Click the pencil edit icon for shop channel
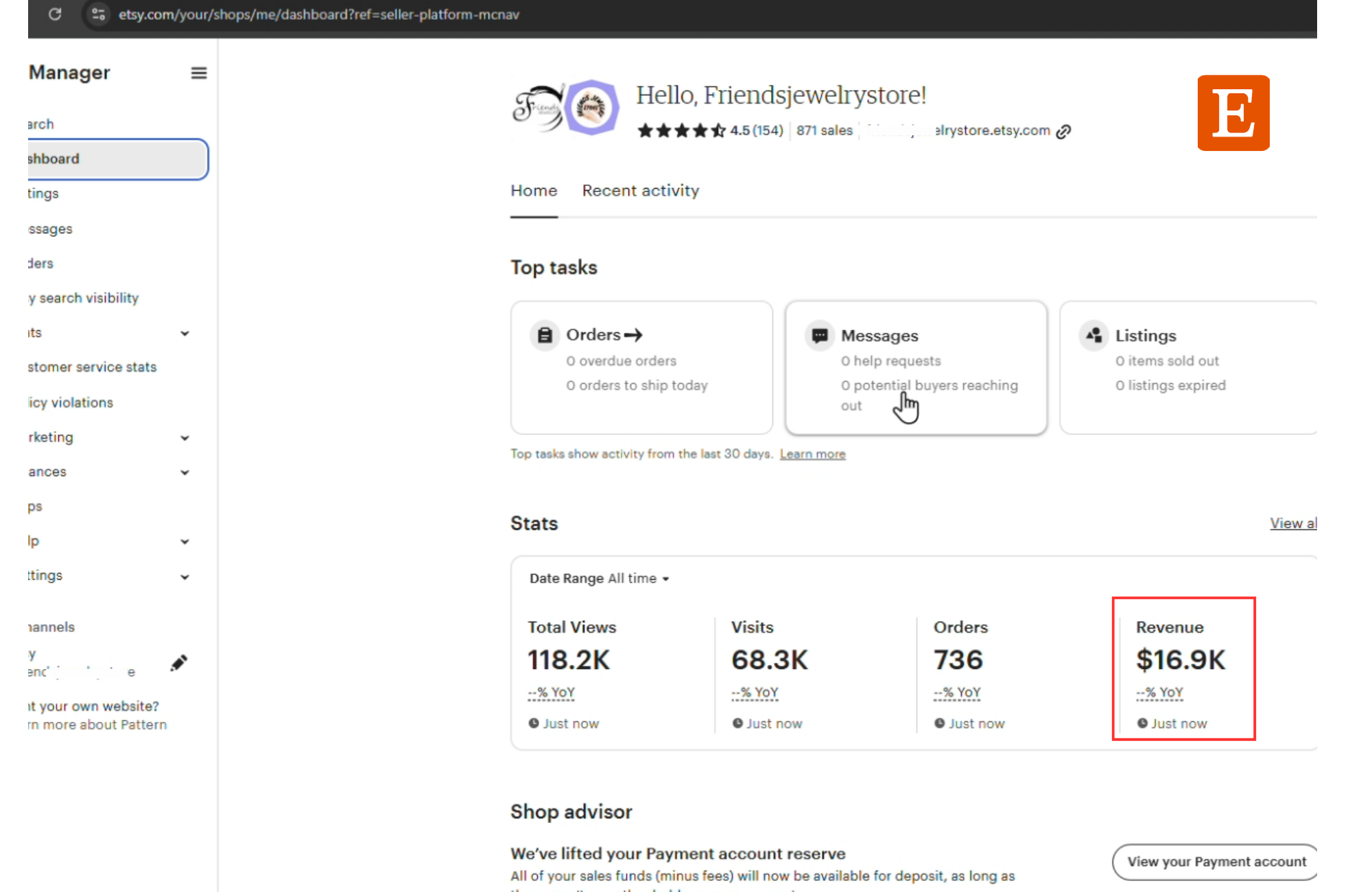1372x892 pixels. point(179,663)
